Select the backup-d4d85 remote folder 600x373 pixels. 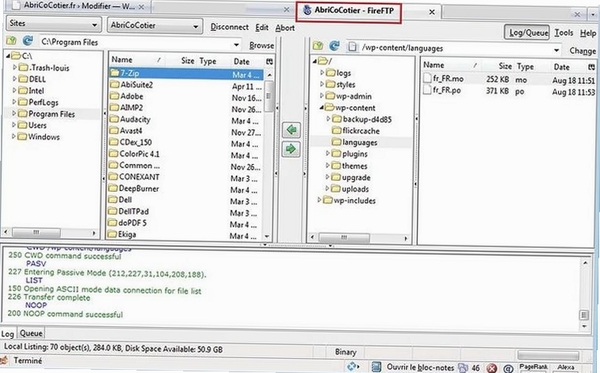(367, 119)
